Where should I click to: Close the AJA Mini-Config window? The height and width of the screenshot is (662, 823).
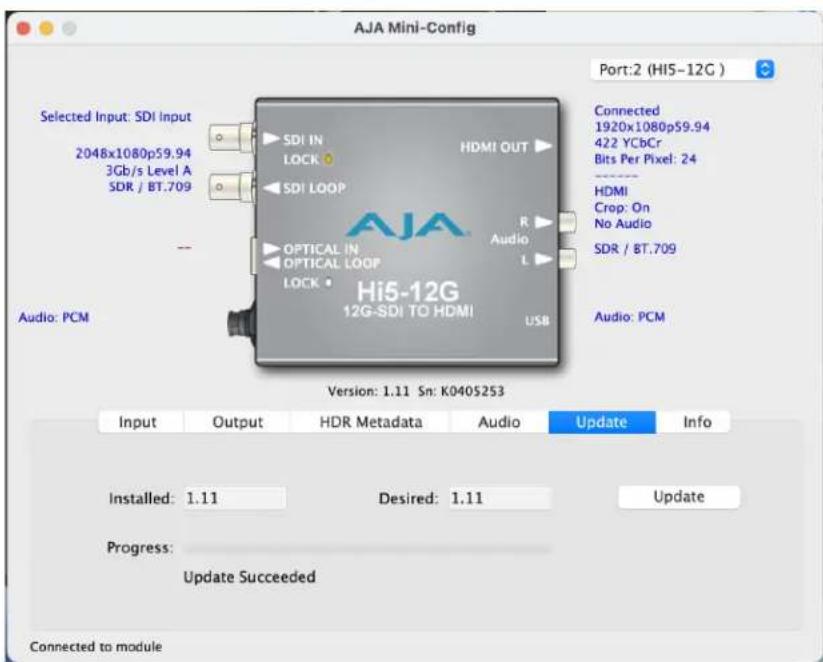[x=23, y=28]
